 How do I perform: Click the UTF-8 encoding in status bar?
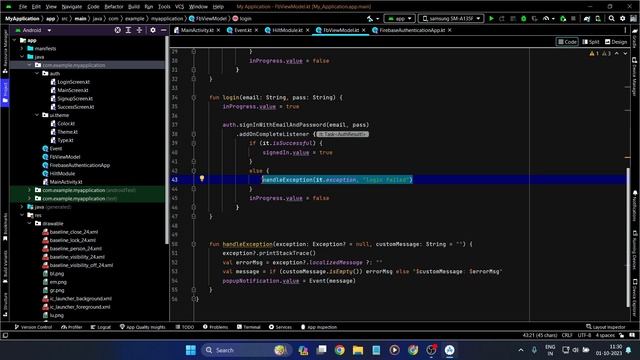[x=584, y=335]
